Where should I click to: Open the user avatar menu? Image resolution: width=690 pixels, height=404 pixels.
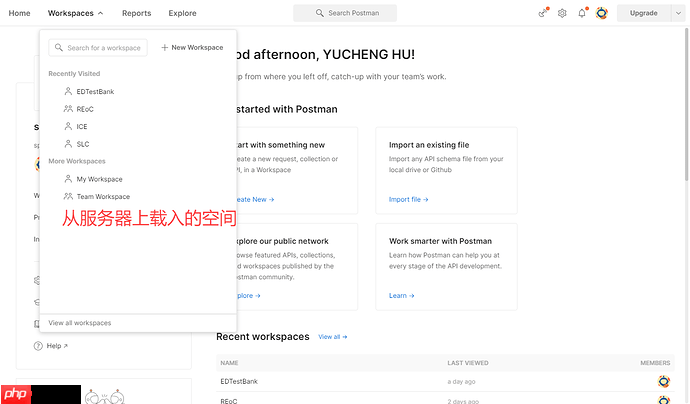click(602, 13)
